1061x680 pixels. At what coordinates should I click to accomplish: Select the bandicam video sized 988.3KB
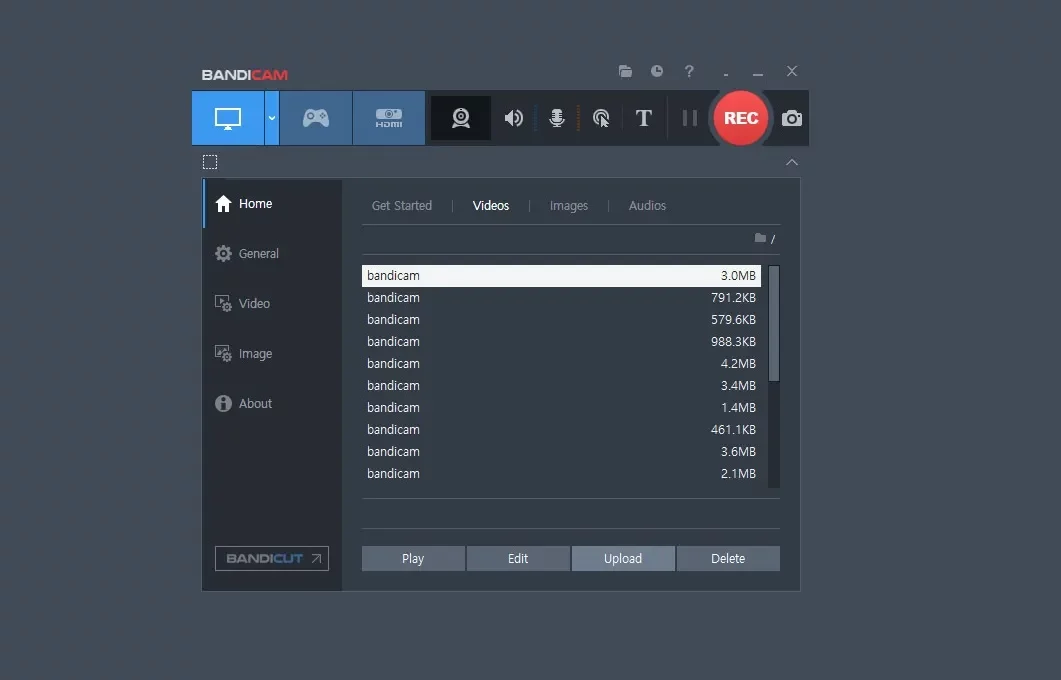[x=561, y=342]
